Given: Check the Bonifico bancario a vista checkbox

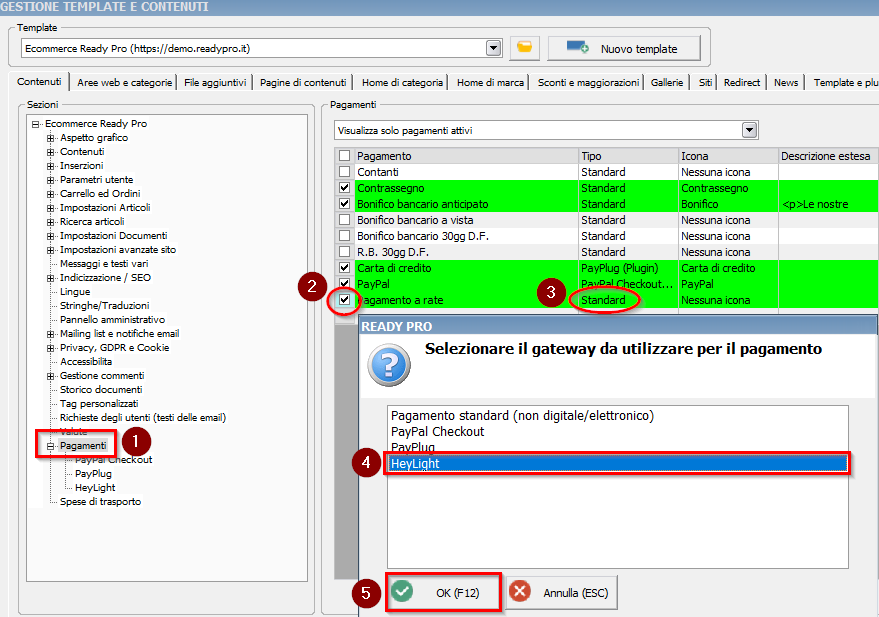Looking at the screenshot, I should (345, 220).
